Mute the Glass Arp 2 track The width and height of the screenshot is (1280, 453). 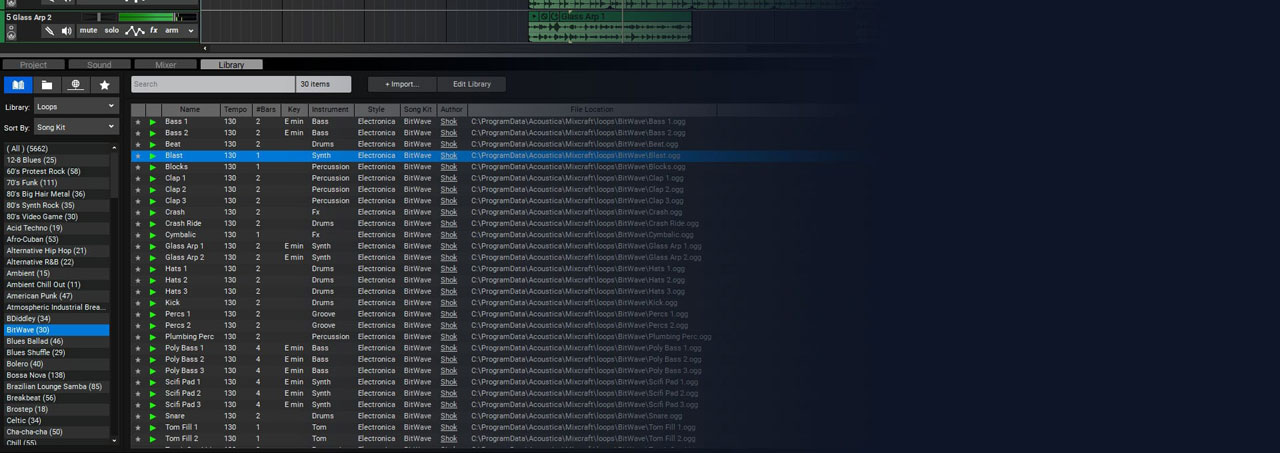point(89,31)
